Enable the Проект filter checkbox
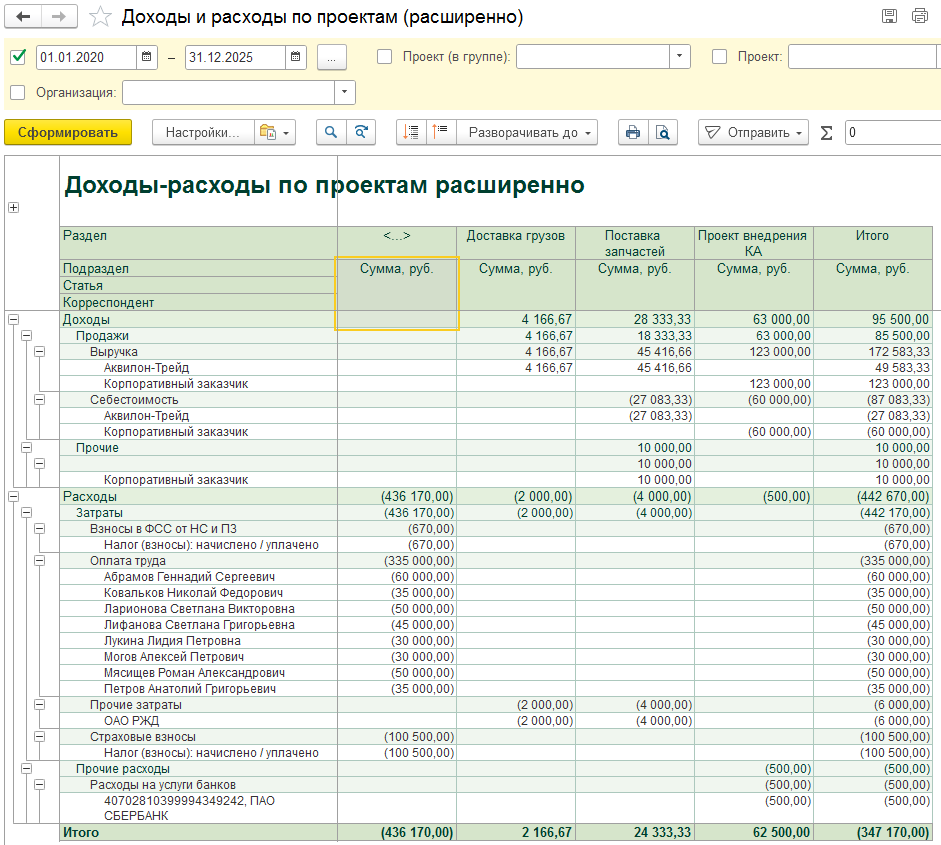The width and height of the screenshot is (941, 845). click(x=719, y=56)
